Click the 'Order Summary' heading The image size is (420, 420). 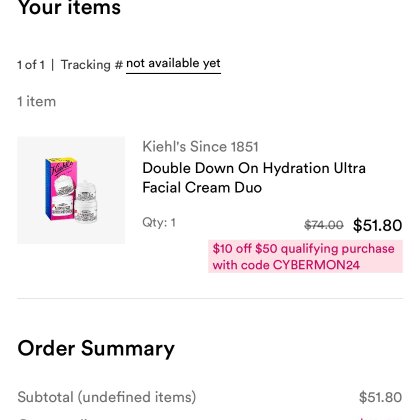96,349
